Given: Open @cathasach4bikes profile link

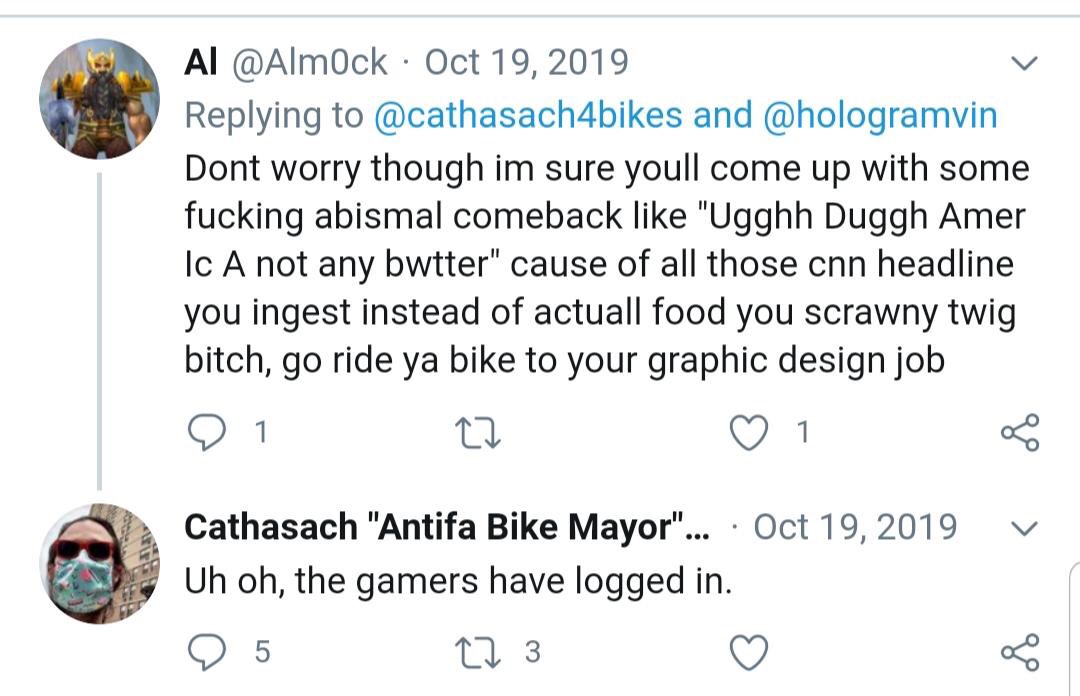Looking at the screenshot, I should 528,115.
